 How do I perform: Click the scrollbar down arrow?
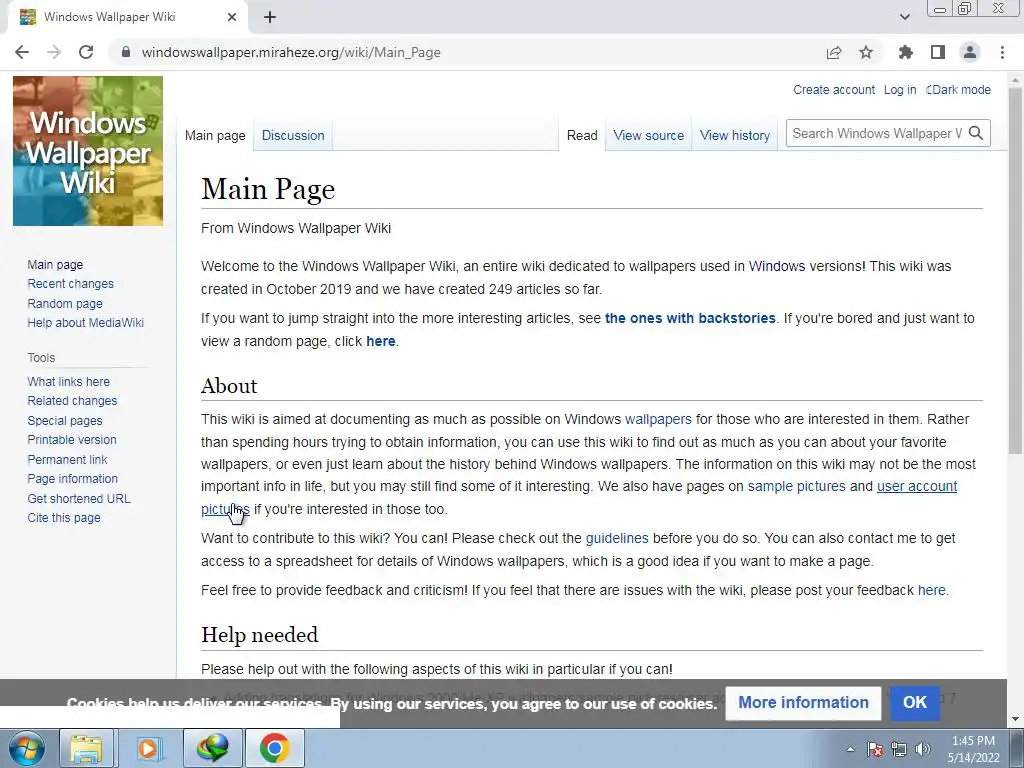pos(1016,720)
